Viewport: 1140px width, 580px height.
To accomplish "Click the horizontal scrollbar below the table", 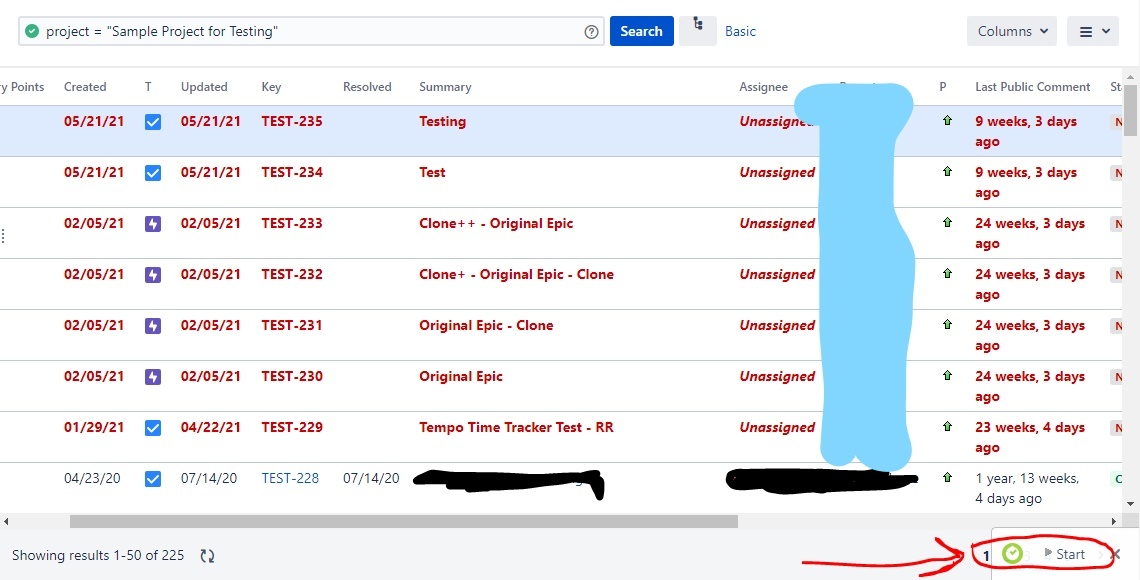I will [x=403, y=521].
